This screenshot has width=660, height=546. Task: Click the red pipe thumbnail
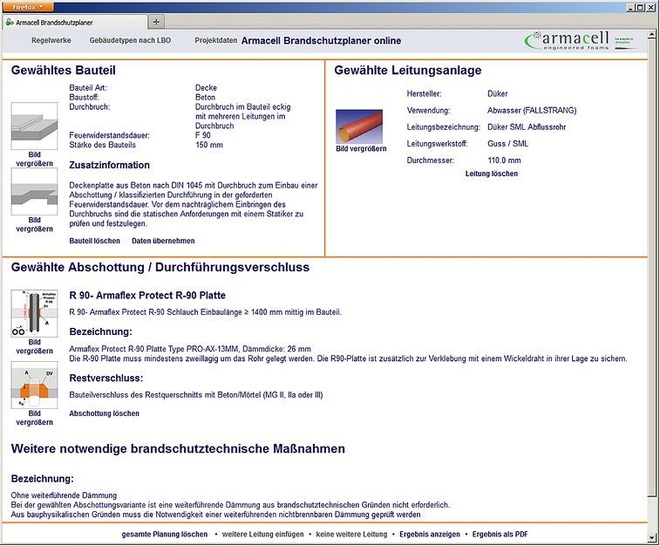point(359,126)
